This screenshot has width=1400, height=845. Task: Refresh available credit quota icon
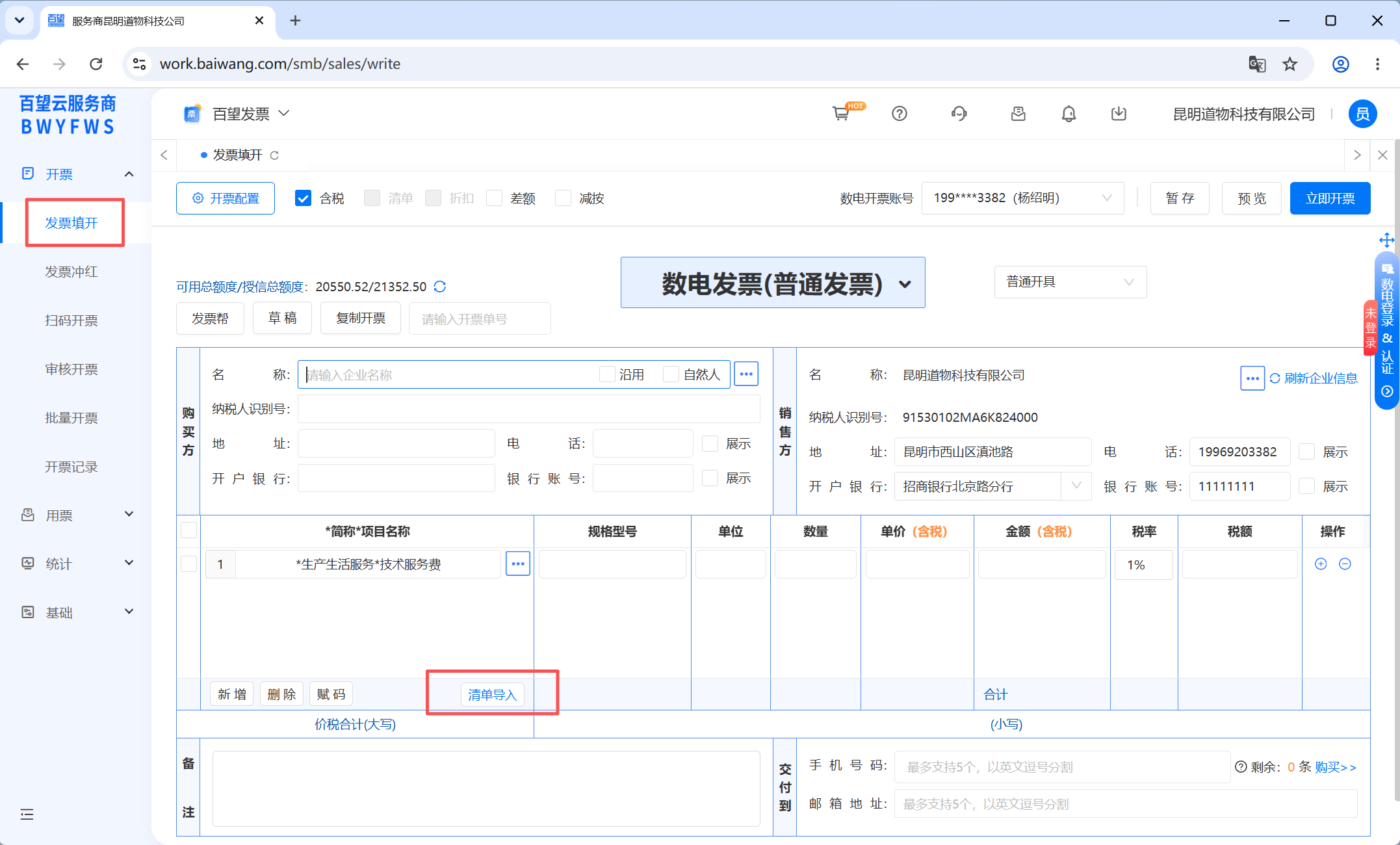coord(440,287)
